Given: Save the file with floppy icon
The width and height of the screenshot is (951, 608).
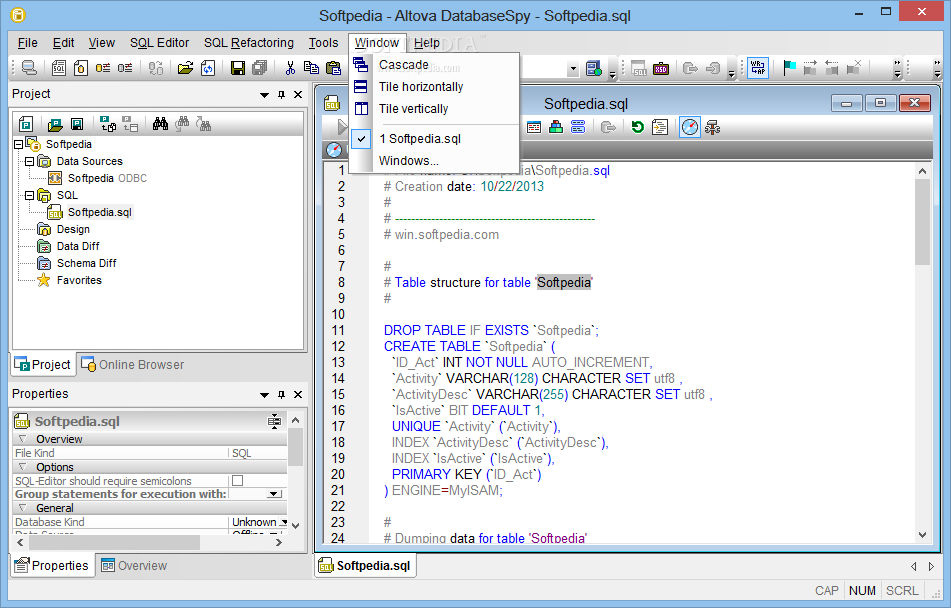Looking at the screenshot, I should 238,67.
